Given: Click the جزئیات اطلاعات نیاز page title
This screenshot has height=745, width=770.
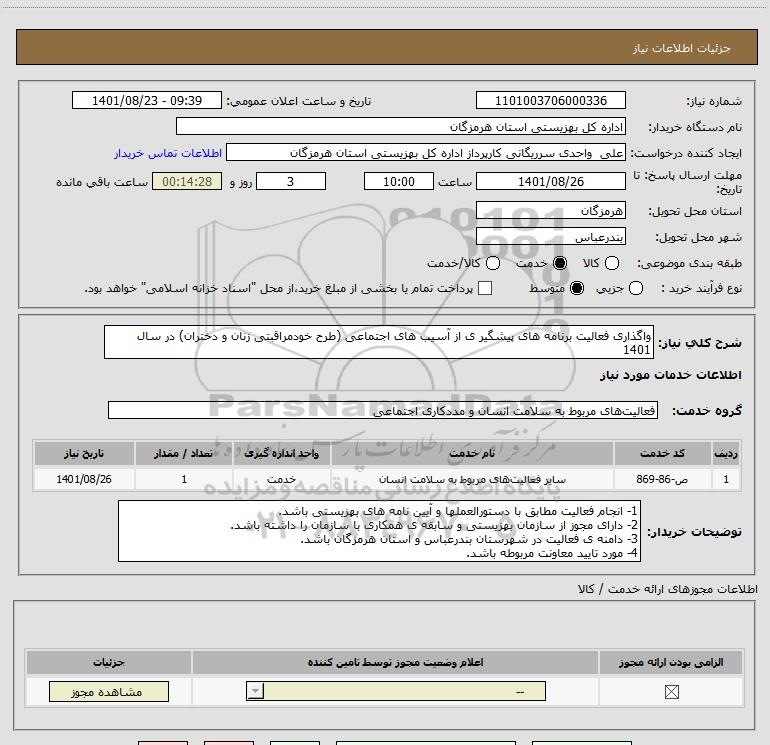Looking at the screenshot, I should pyautogui.click(x=681, y=48).
